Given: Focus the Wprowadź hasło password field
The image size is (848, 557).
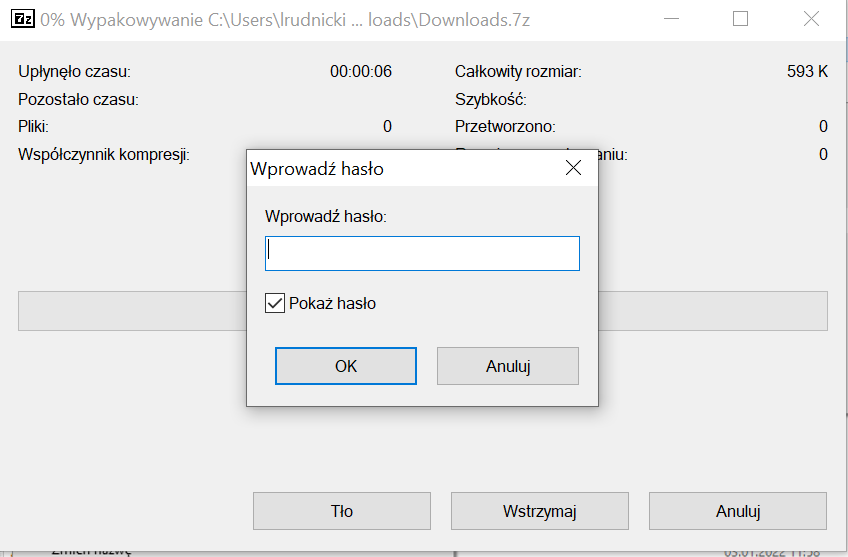Looking at the screenshot, I should pyautogui.click(x=422, y=253).
